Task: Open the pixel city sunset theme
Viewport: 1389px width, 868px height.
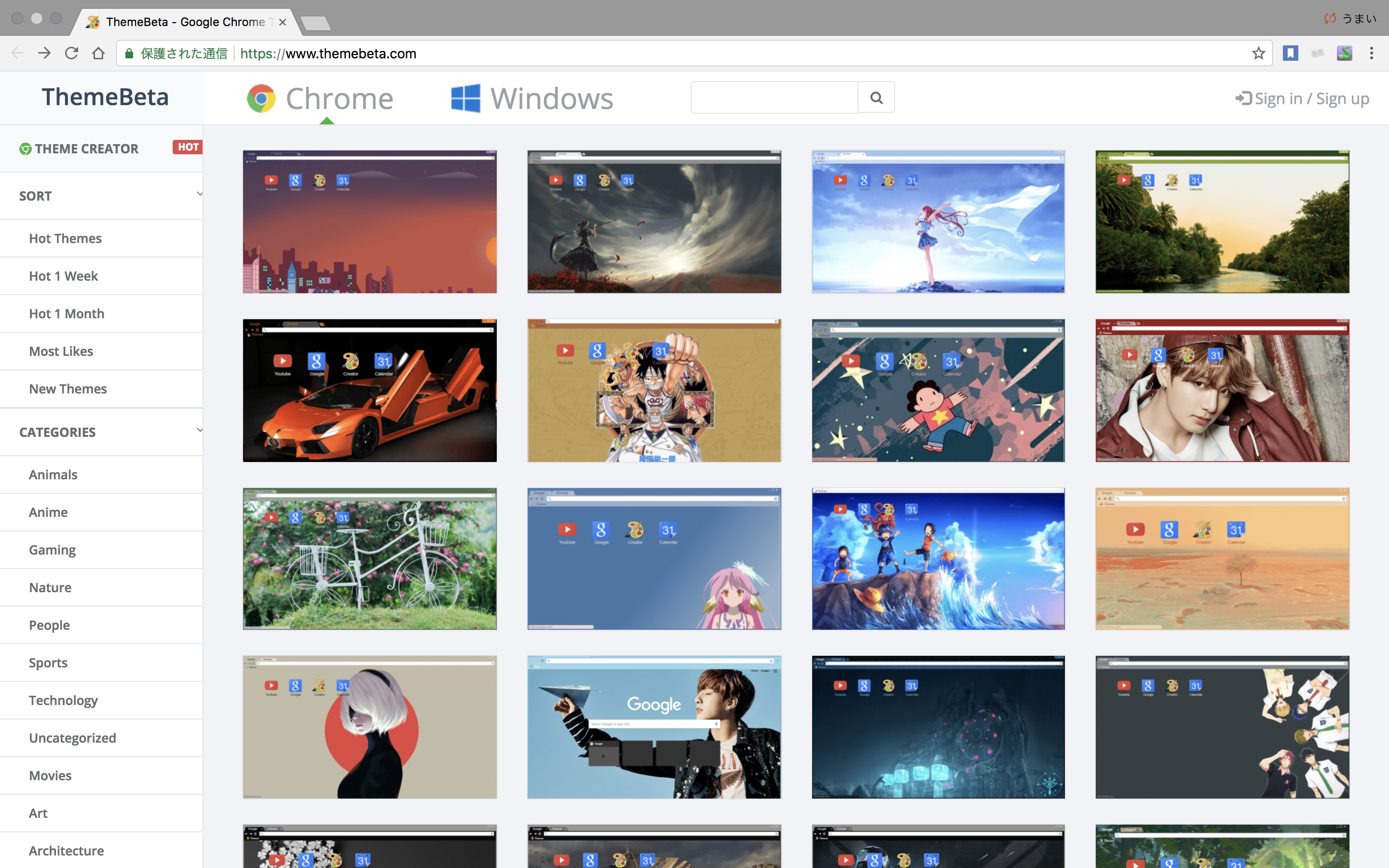Action: [369, 222]
